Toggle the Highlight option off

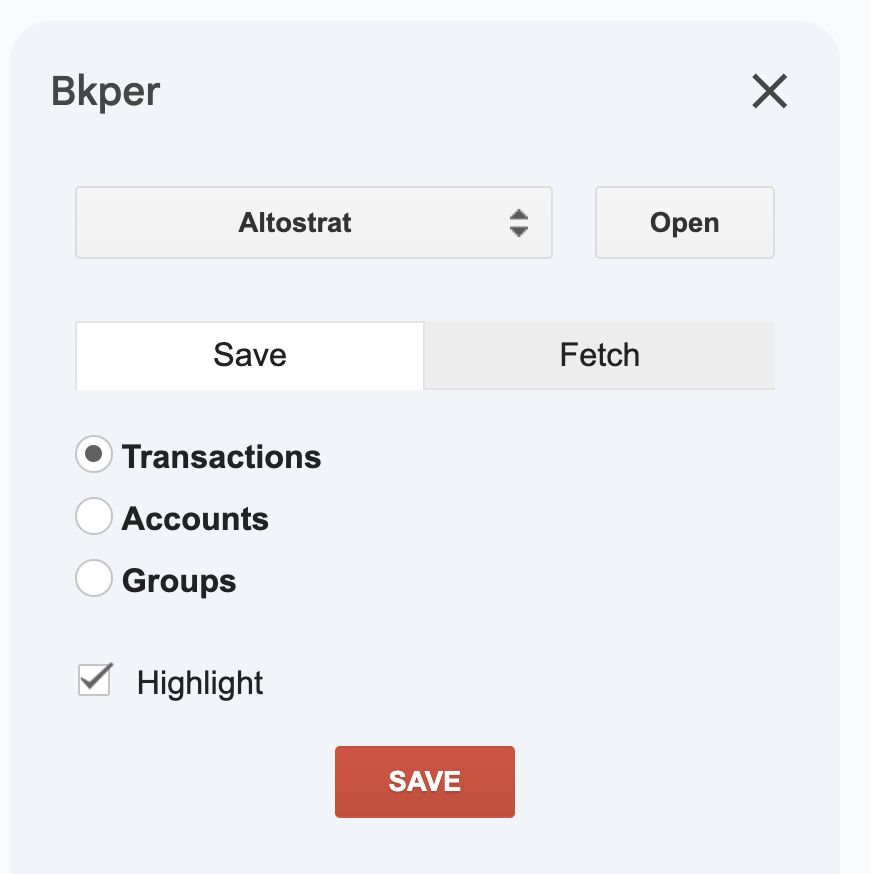click(94, 680)
